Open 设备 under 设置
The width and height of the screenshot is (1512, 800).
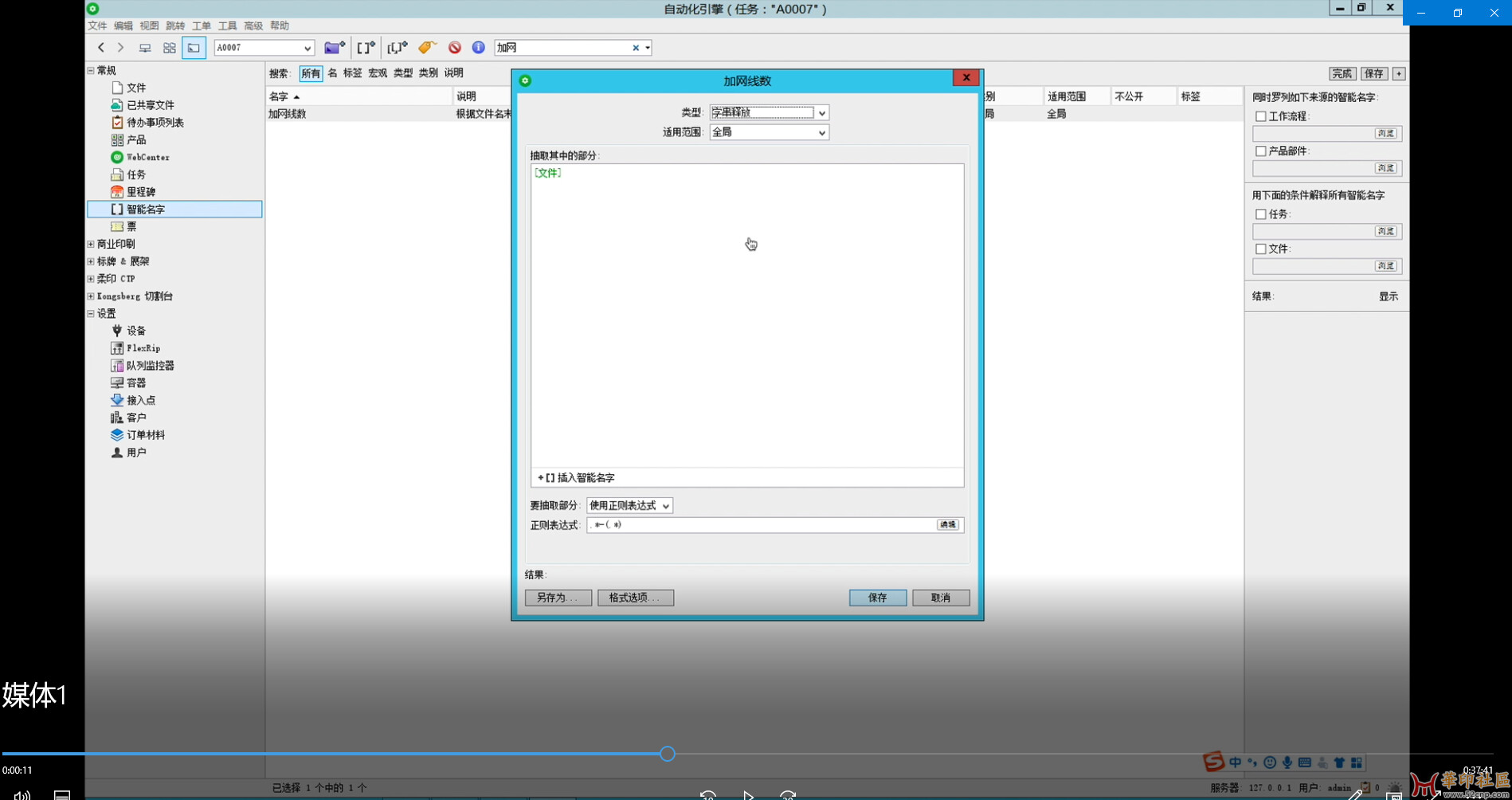coord(136,331)
